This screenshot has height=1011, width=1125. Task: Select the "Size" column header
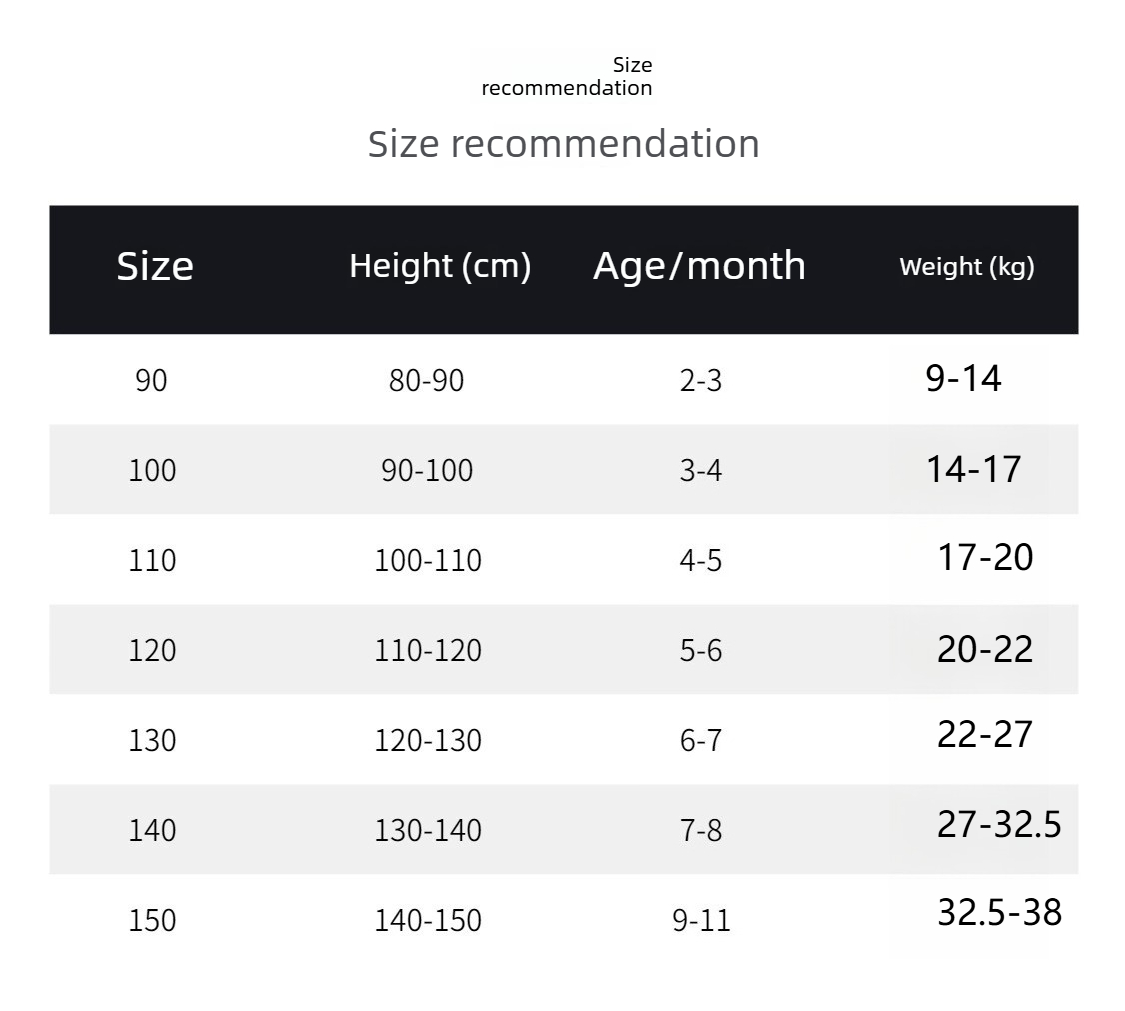pos(155,266)
